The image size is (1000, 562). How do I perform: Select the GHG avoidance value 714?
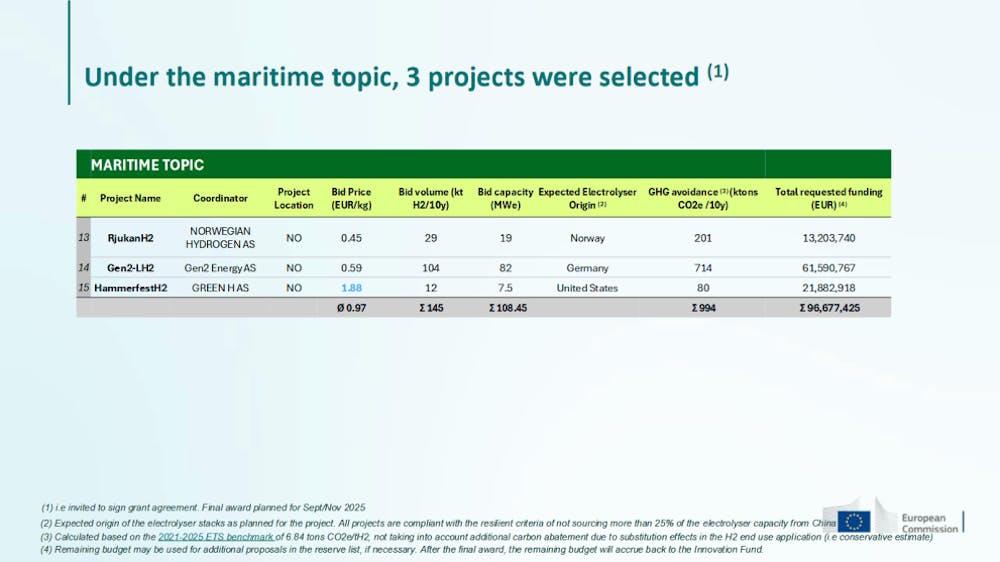703,268
